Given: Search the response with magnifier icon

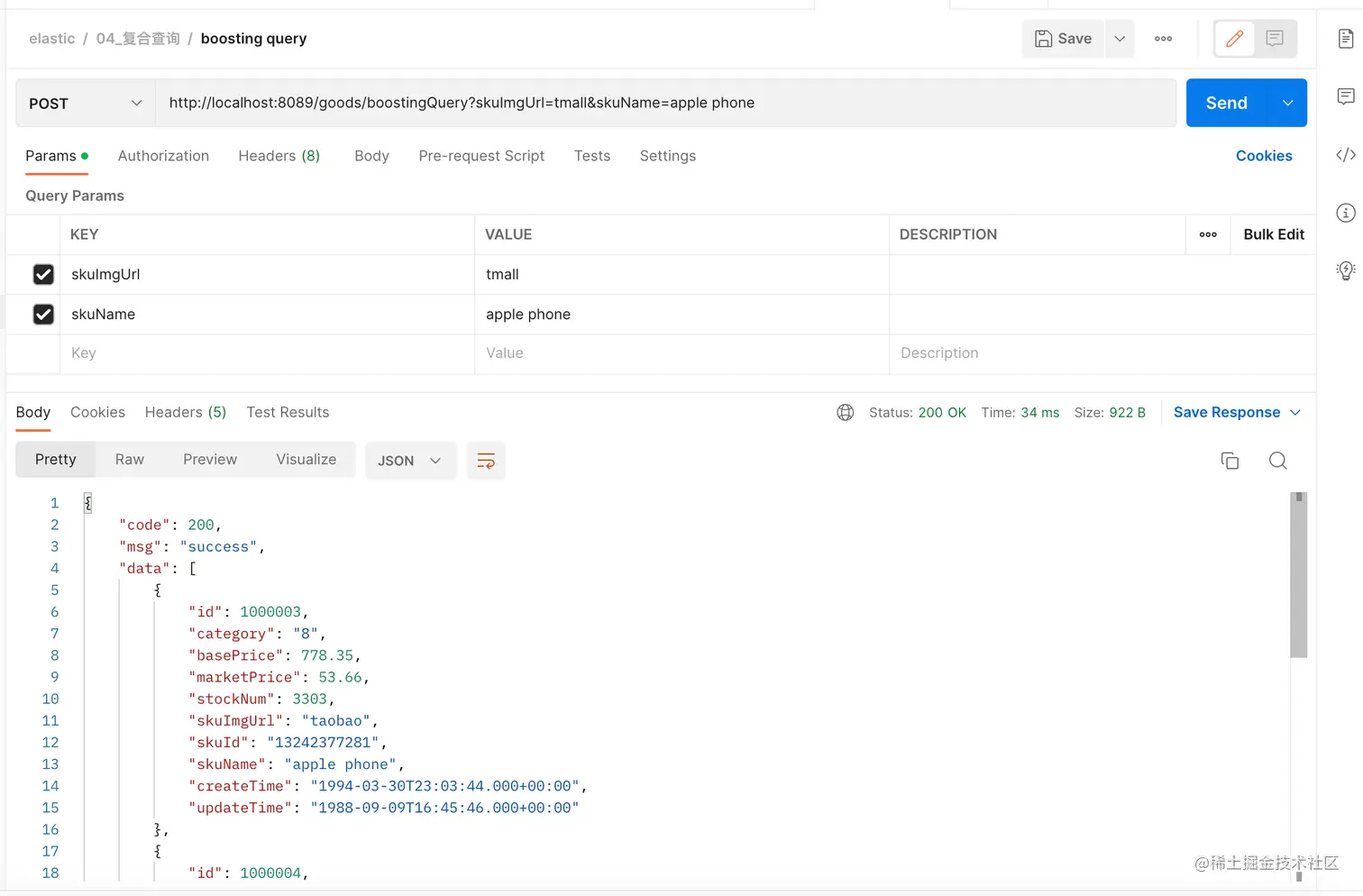Looking at the screenshot, I should [x=1277, y=461].
